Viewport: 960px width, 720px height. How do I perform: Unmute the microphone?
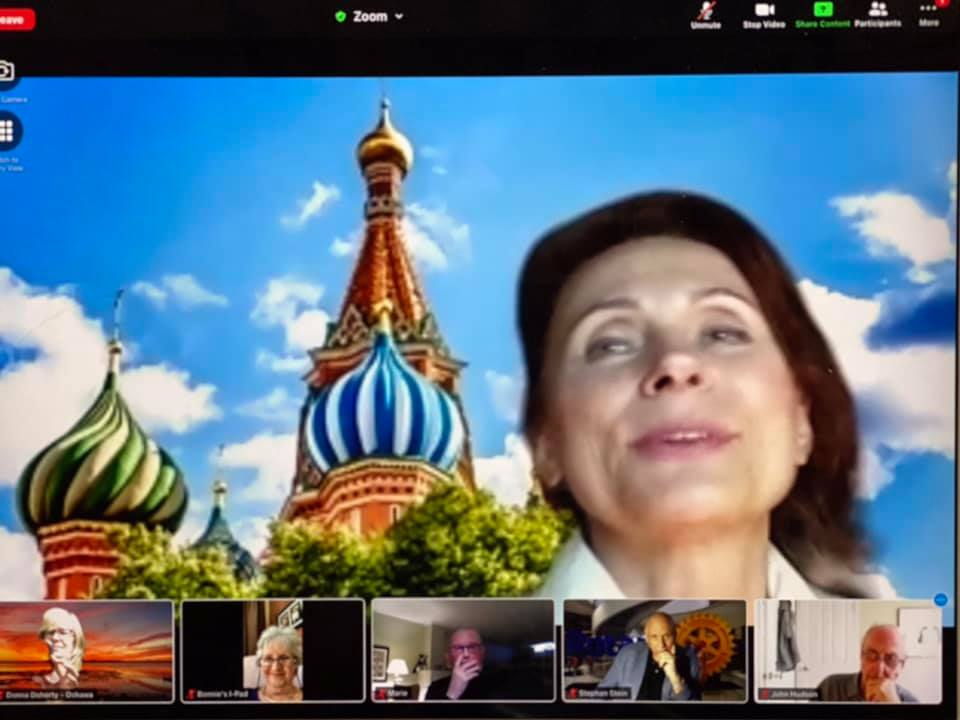point(706,14)
